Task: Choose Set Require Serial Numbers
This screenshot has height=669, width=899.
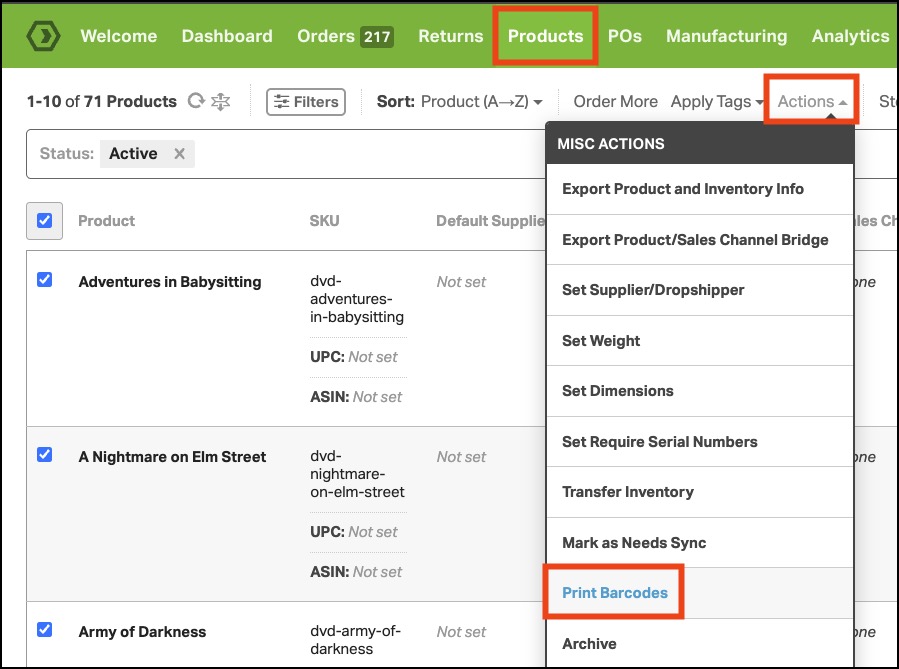Action: tap(699, 441)
